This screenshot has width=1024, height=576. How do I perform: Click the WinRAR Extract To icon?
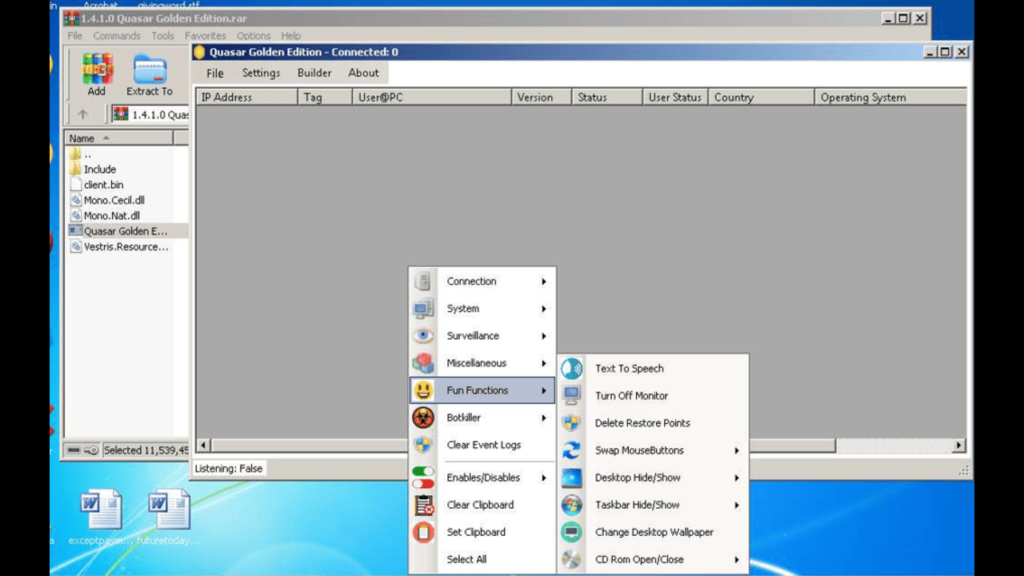pos(150,69)
